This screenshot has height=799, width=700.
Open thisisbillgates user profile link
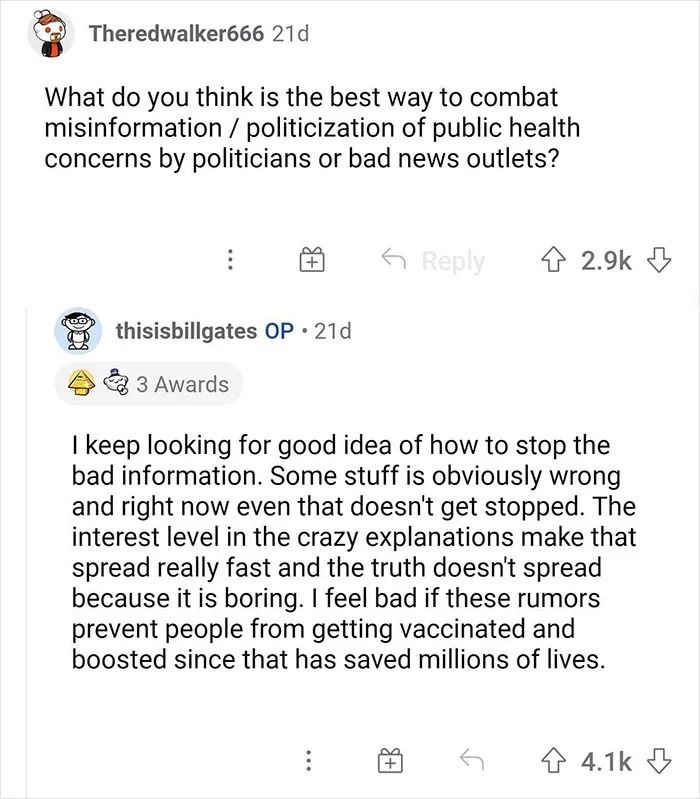[185, 330]
